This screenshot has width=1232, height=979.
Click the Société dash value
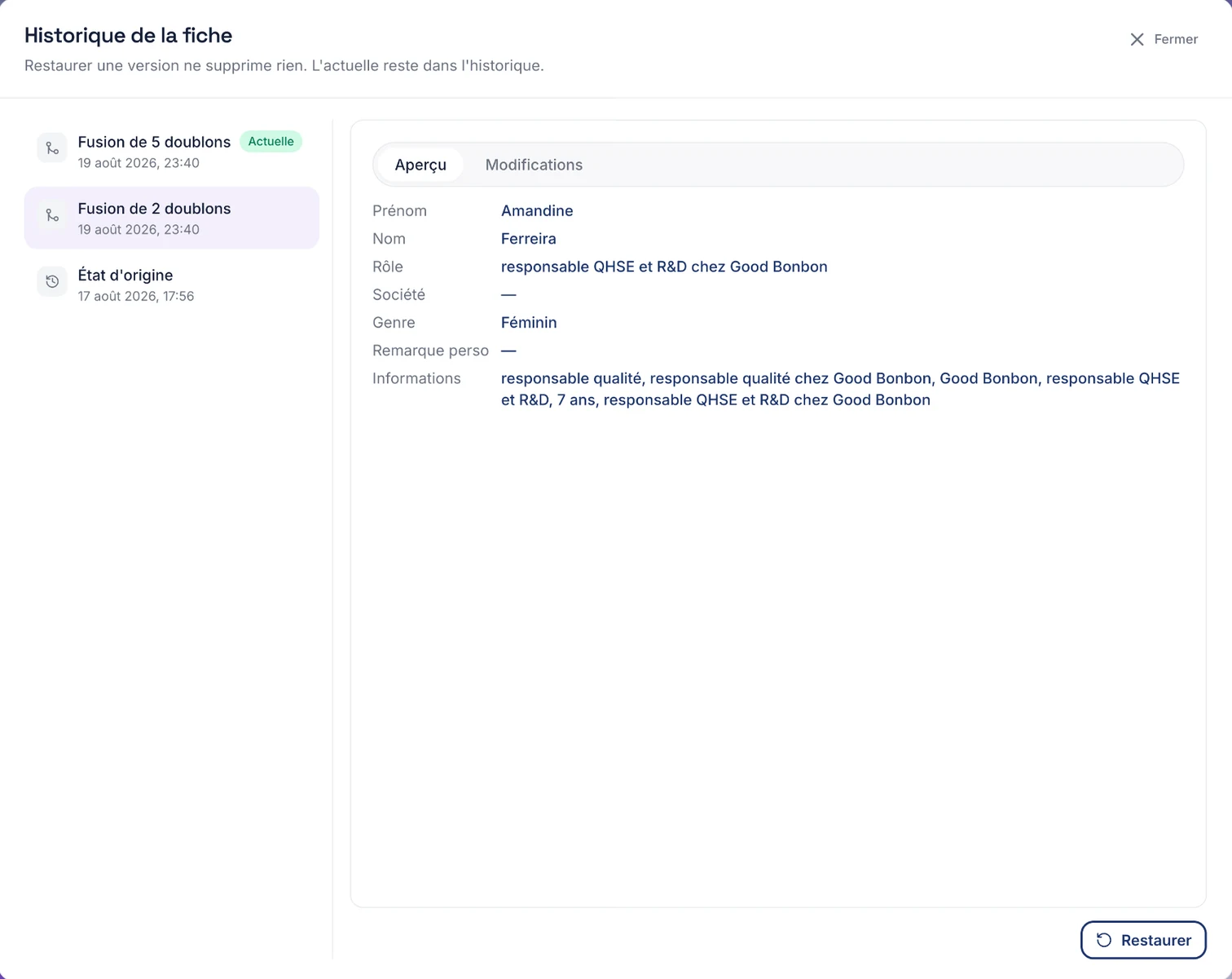click(x=508, y=294)
